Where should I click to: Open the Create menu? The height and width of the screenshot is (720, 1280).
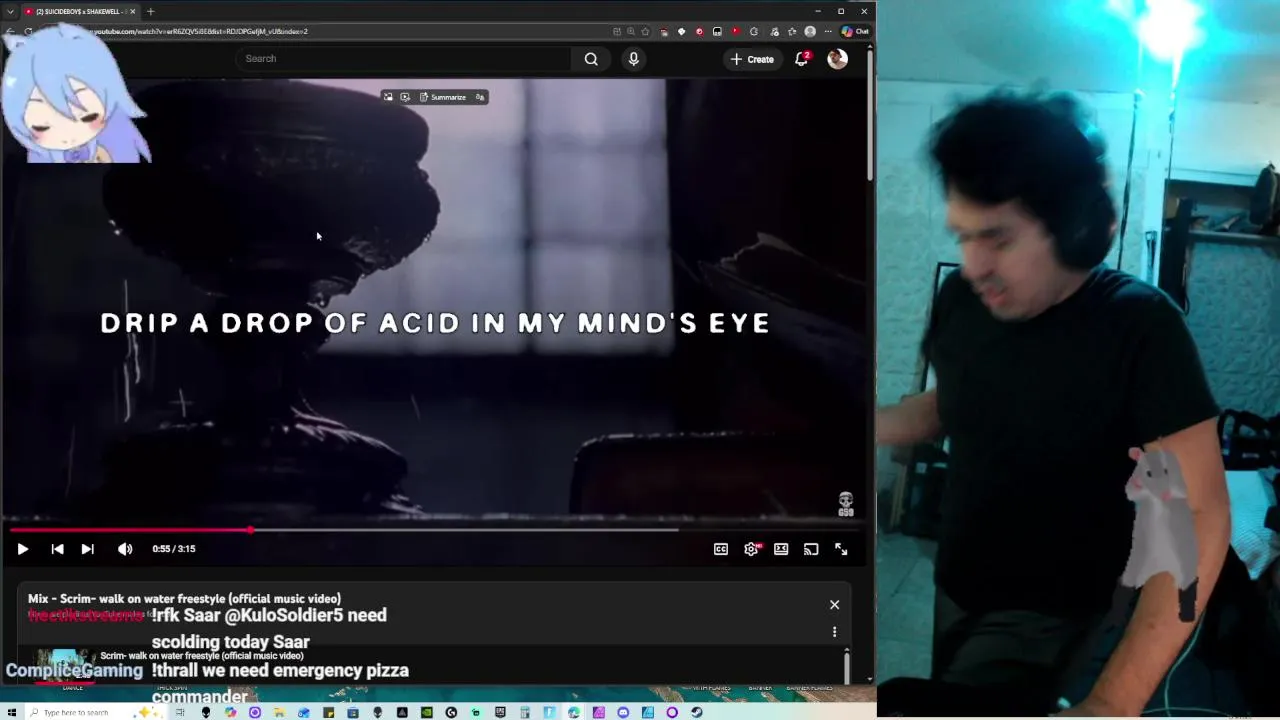click(752, 59)
